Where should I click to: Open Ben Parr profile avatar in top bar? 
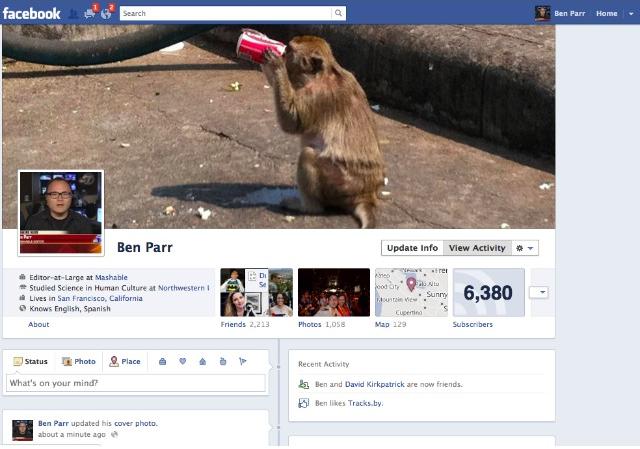542,13
